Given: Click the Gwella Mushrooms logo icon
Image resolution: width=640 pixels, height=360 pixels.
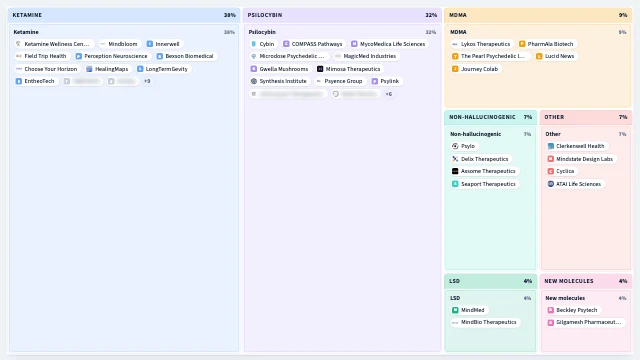Looking at the screenshot, I should coord(254,69).
